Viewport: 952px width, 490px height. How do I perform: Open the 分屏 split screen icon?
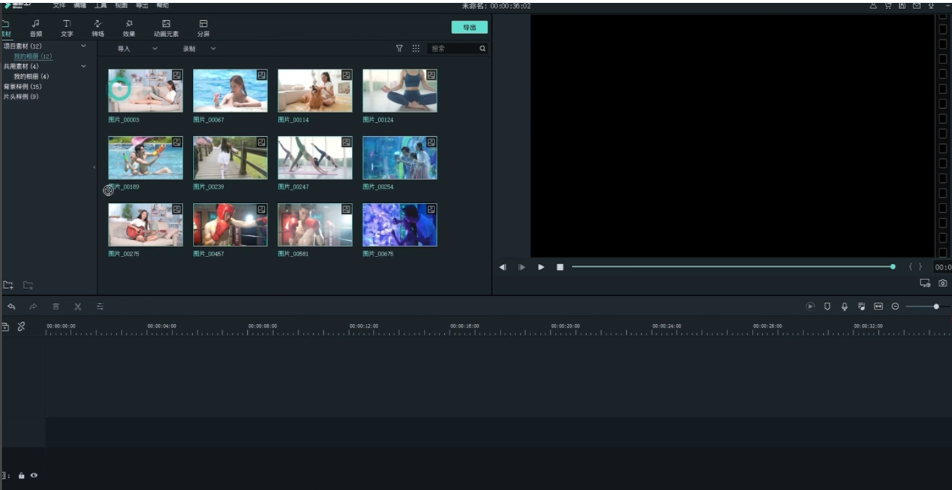pyautogui.click(x=203, y=27)
